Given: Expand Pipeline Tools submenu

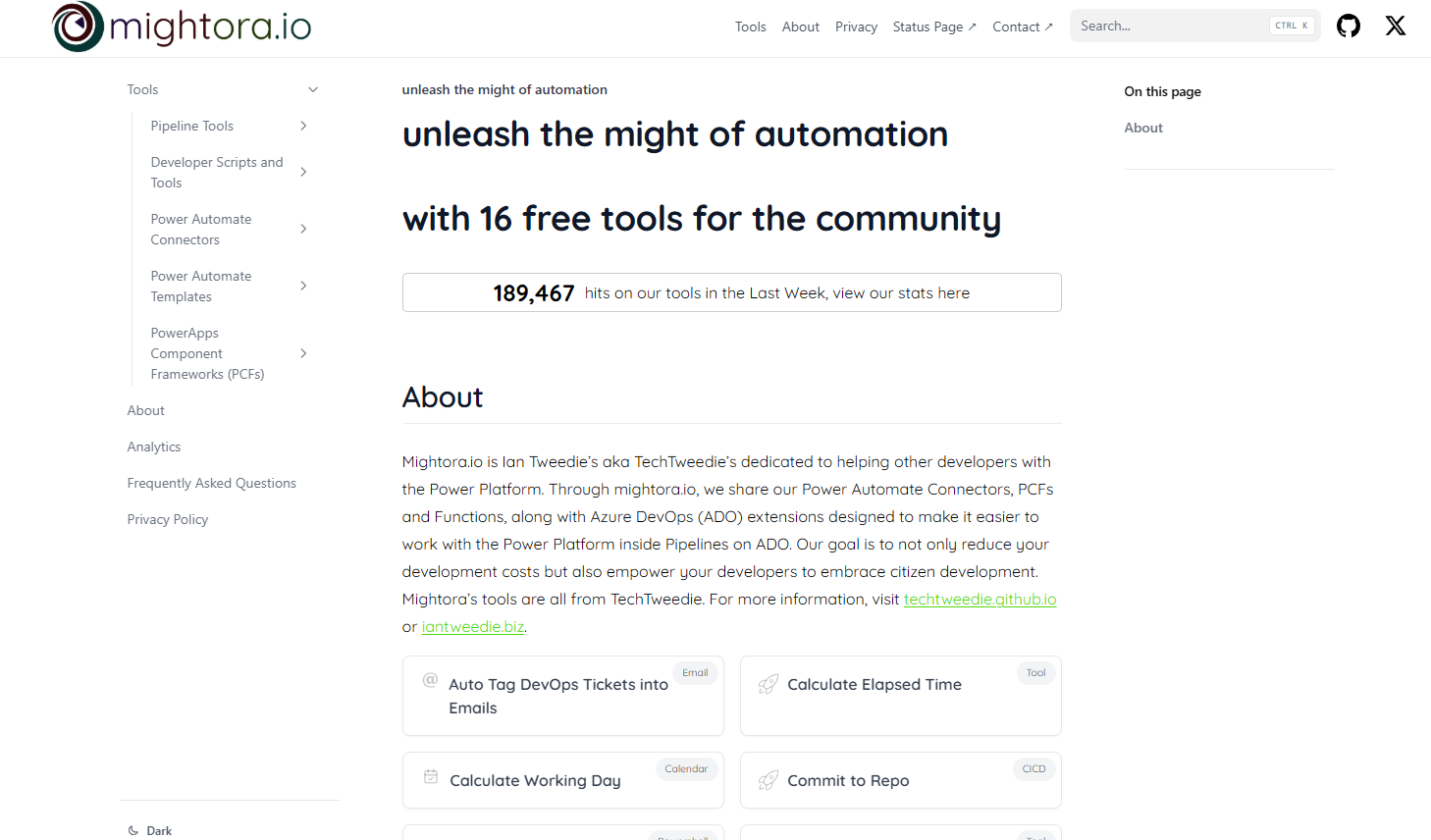Looking at the screenshot, I should [x=303, y=126].
